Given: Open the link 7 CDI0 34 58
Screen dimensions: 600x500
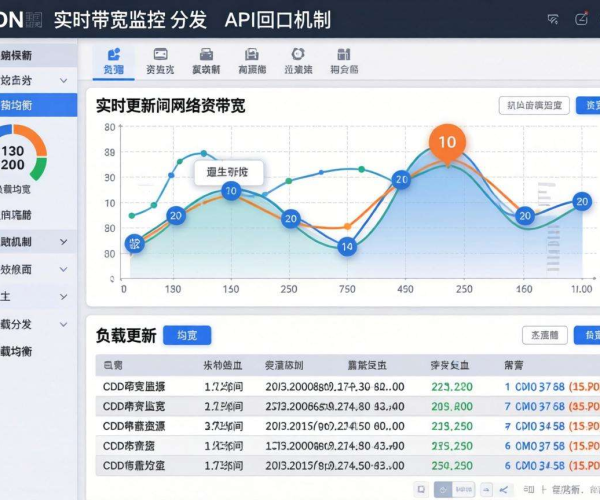Looking at the screenshot, I should (x=535, y=426).
